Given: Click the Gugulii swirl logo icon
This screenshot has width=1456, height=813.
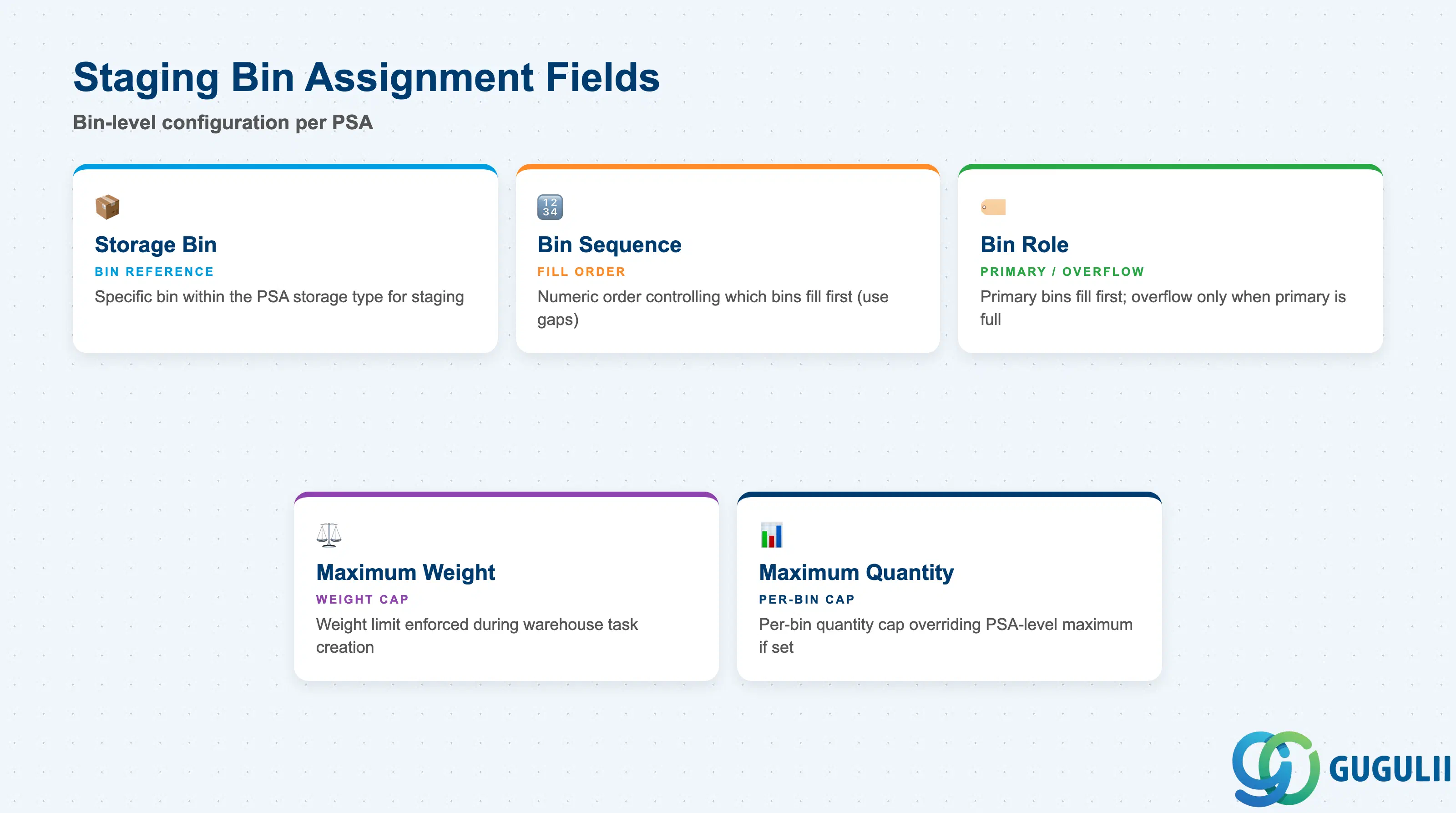Looking at the screenshot, I should click(x=1276, y=768).
